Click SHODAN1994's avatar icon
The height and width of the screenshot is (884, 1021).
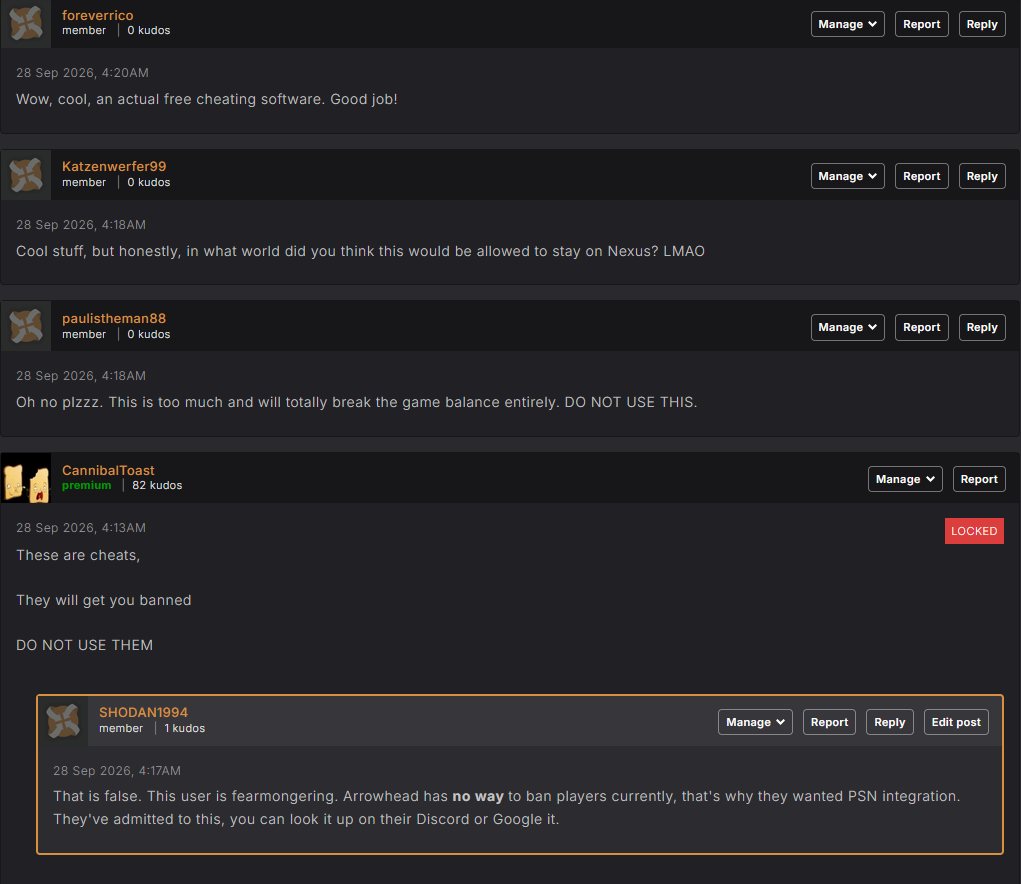pyautogui.click(x=63, y=721)
